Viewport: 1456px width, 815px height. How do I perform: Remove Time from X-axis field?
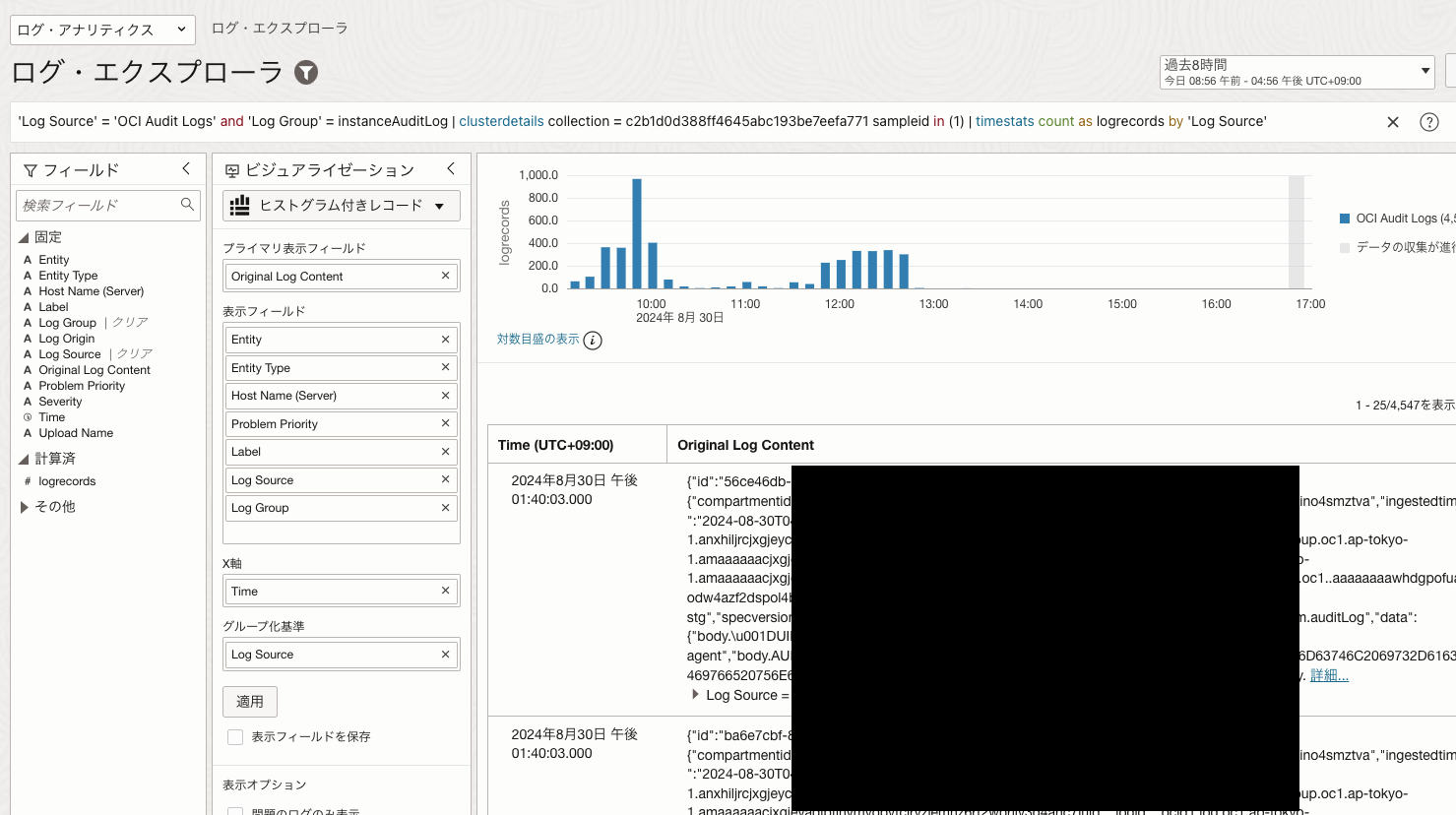[x=445, y=591]
